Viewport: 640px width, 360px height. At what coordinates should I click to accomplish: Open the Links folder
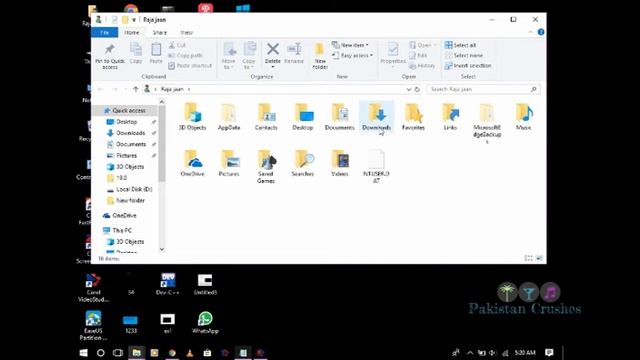click(450, 117)
